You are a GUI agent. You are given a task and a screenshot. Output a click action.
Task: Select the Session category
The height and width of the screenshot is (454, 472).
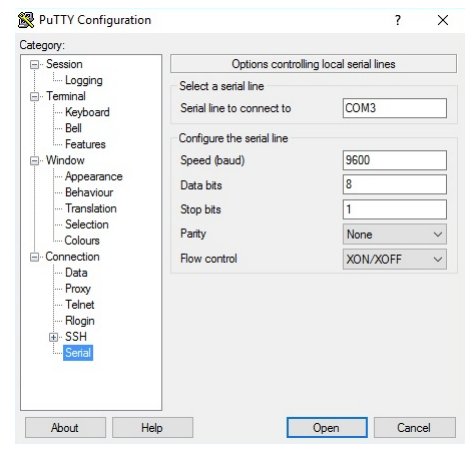pos(64,64)
